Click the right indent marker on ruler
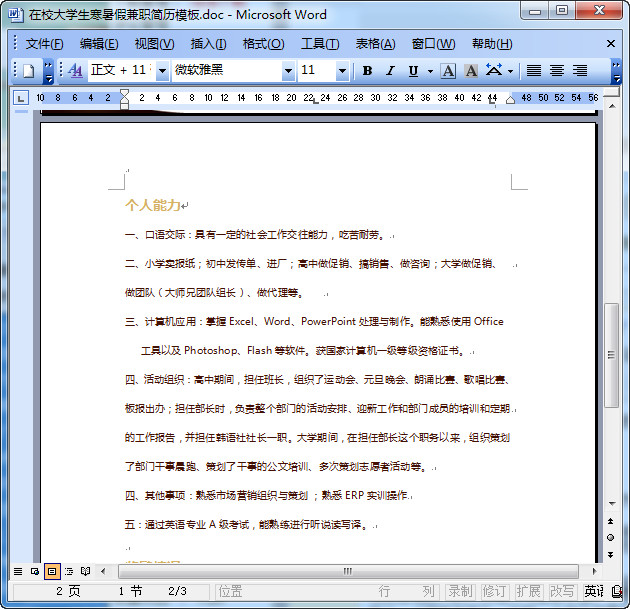The image size is (630, 609). tap(510, 100)
